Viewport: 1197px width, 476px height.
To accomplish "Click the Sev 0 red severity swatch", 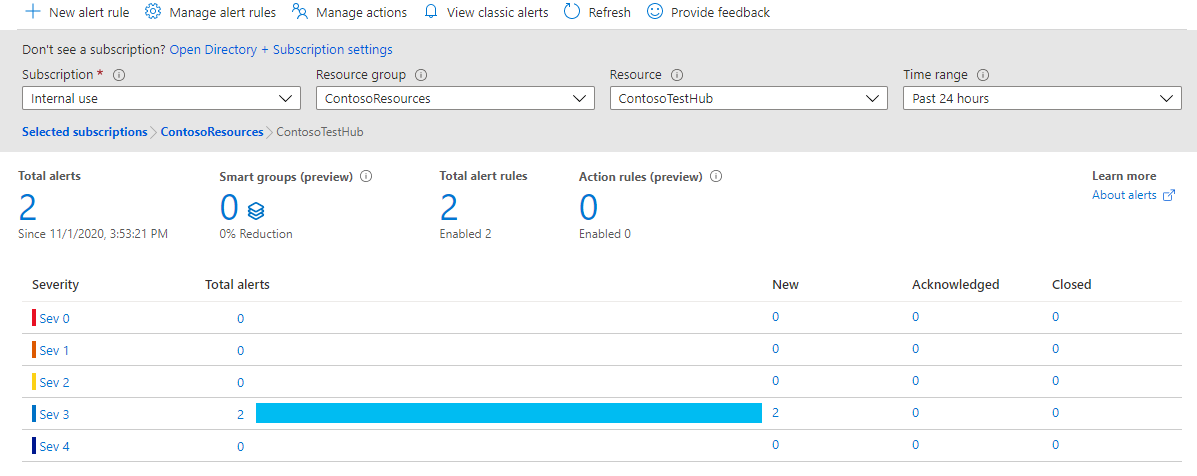I will pos(34,318).
